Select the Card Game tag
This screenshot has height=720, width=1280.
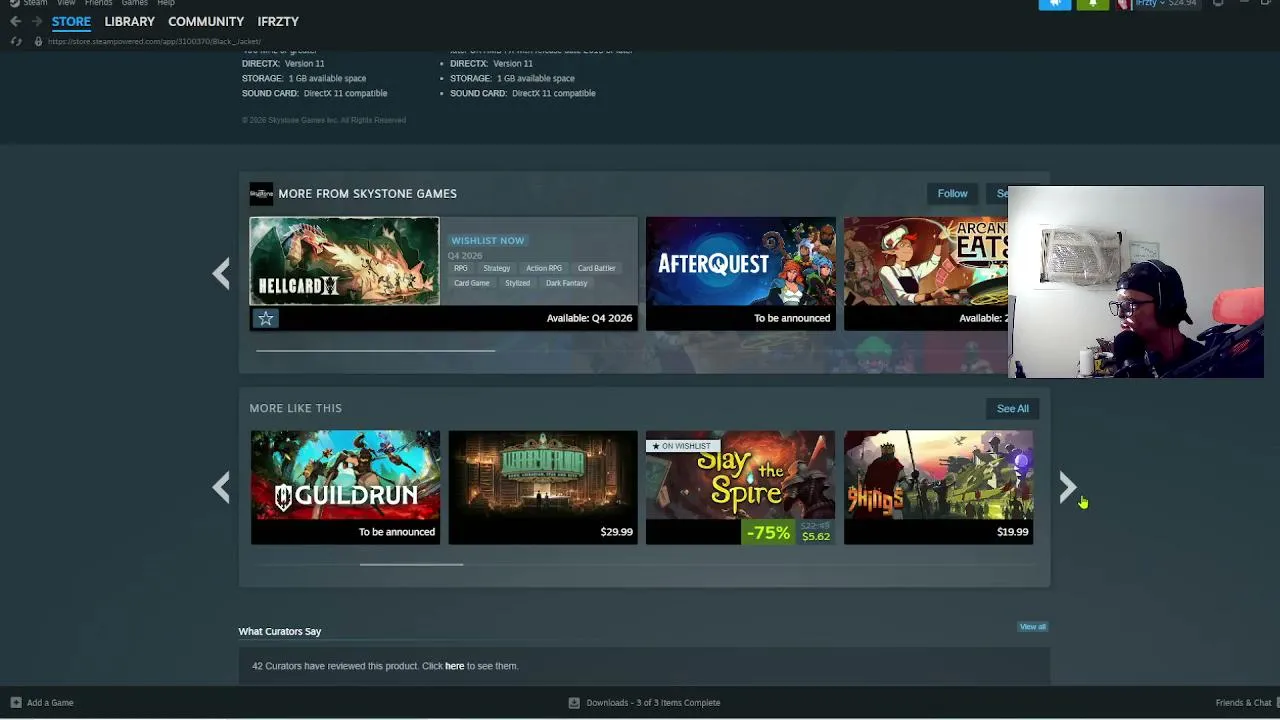click(472, 283)
